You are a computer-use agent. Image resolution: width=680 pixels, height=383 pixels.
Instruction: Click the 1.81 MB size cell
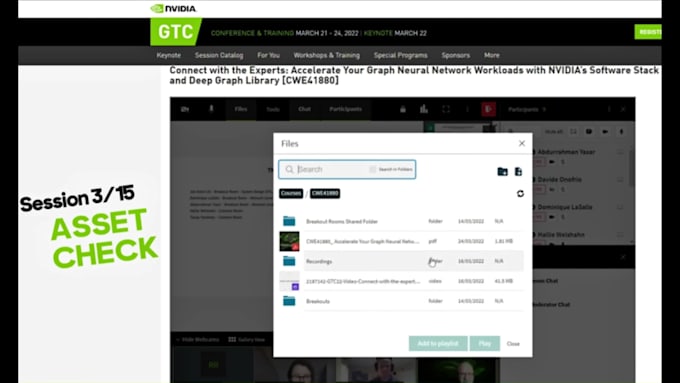(x=503, y=241)
